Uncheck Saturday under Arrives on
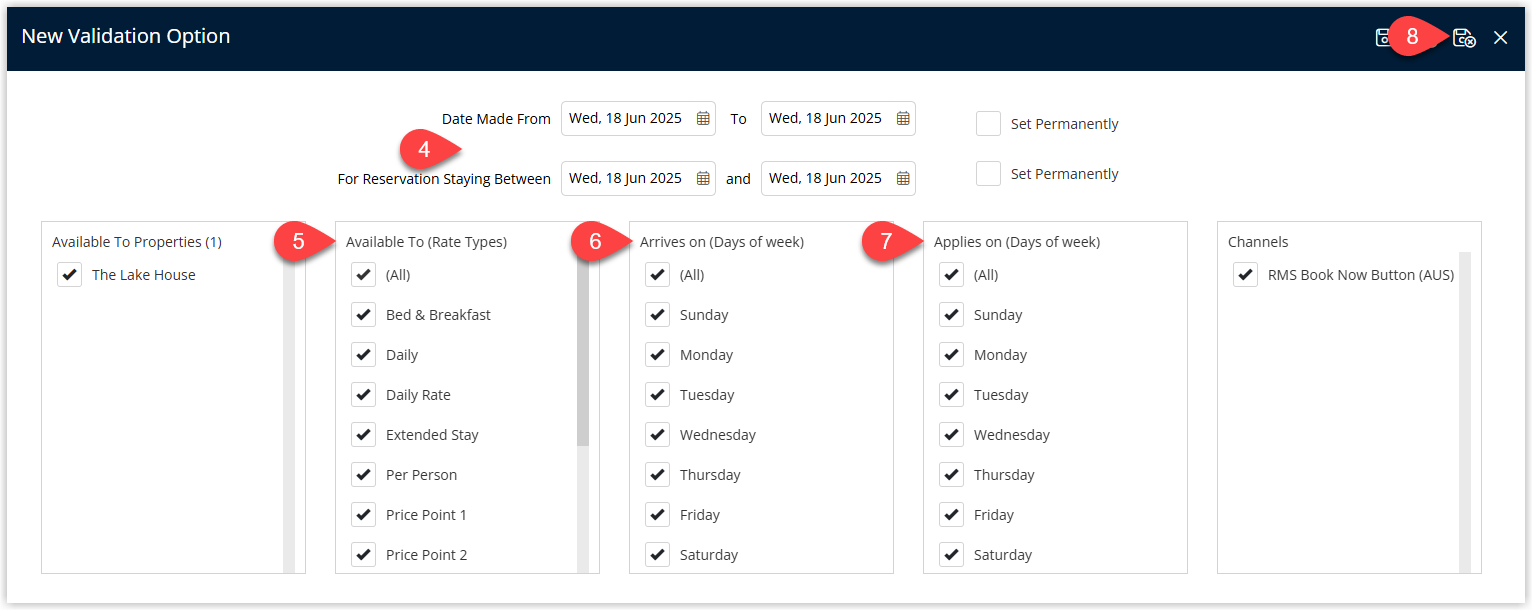 click(657, 554)
